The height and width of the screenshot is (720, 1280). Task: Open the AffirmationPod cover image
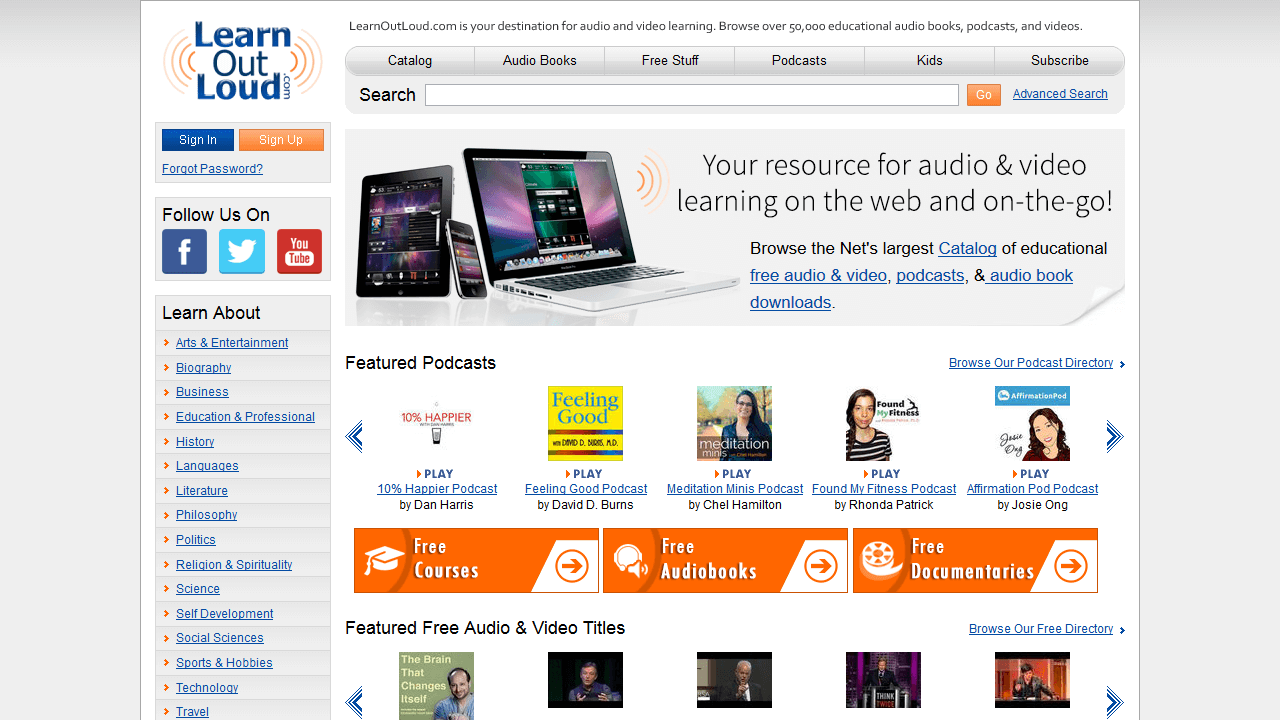pos(1032,424)
